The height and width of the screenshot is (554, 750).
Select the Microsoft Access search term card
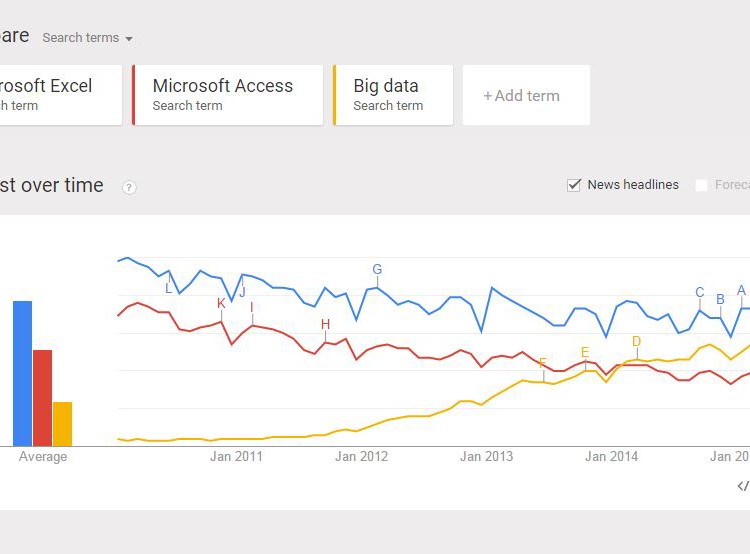[228, 95]
